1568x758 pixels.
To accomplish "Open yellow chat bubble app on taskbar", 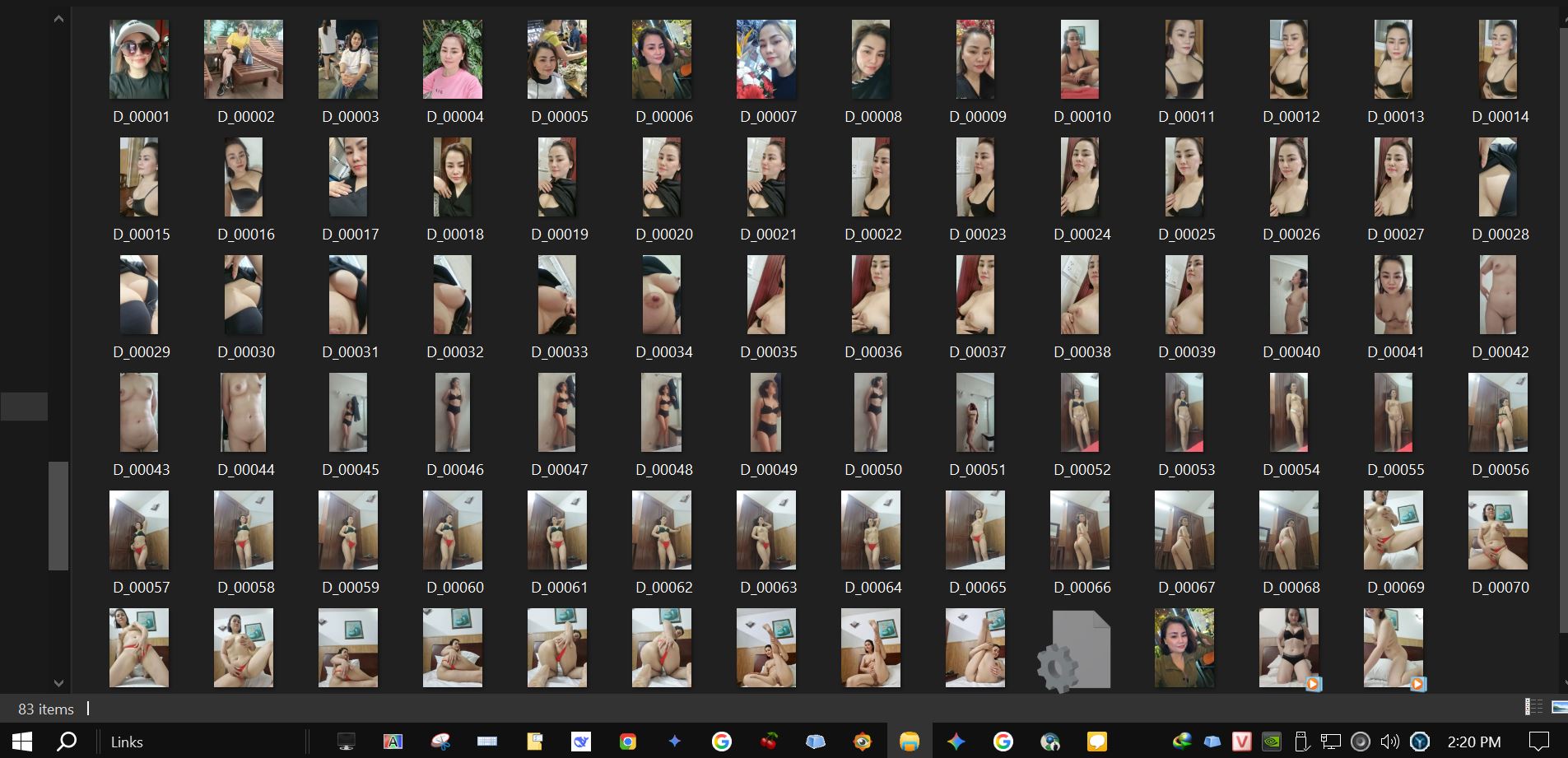I will coord(1097,742).
